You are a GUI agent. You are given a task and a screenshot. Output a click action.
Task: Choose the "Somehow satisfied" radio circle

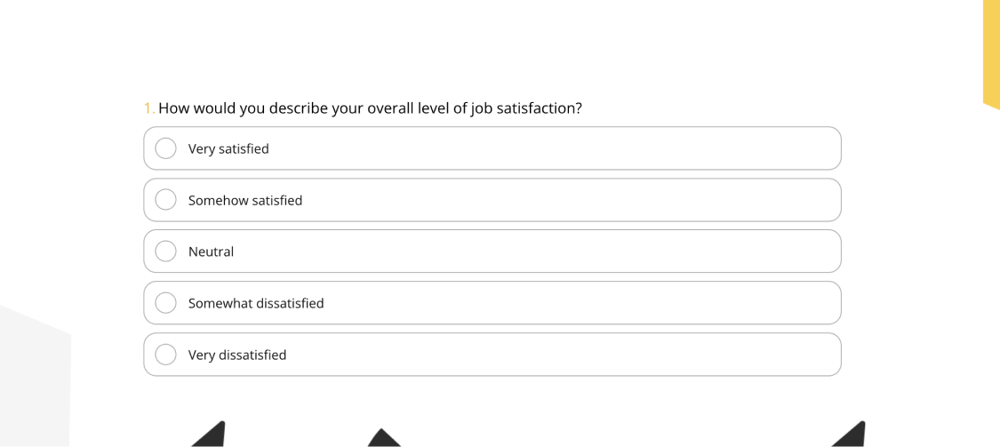tap(166, 200)
